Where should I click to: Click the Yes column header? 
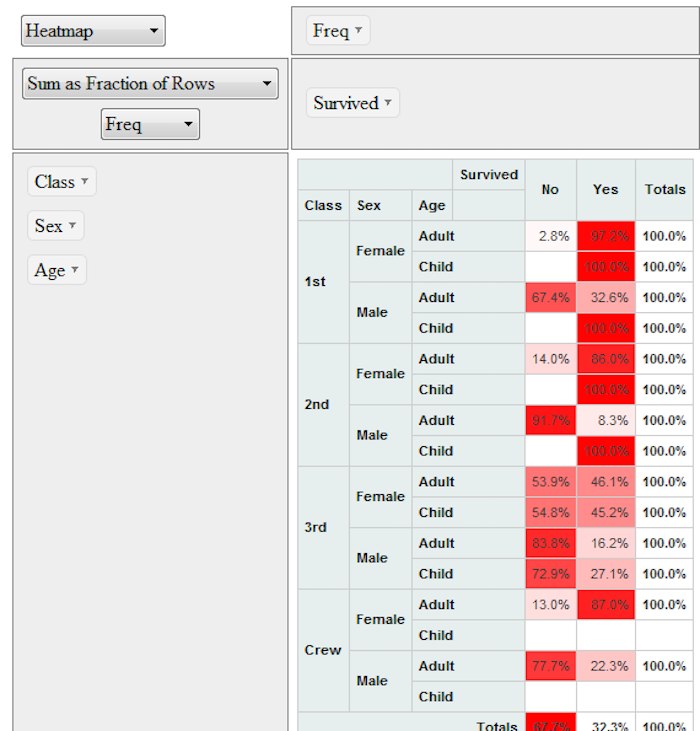tap(605, 189)
